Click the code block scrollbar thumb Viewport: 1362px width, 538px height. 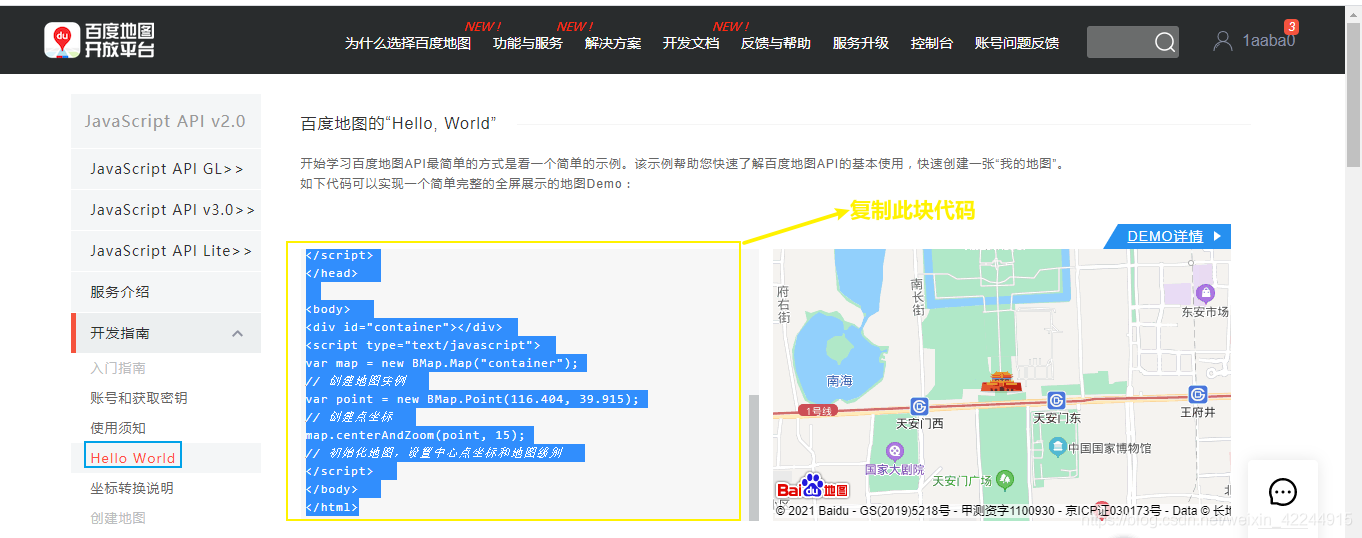pos(754,457)
